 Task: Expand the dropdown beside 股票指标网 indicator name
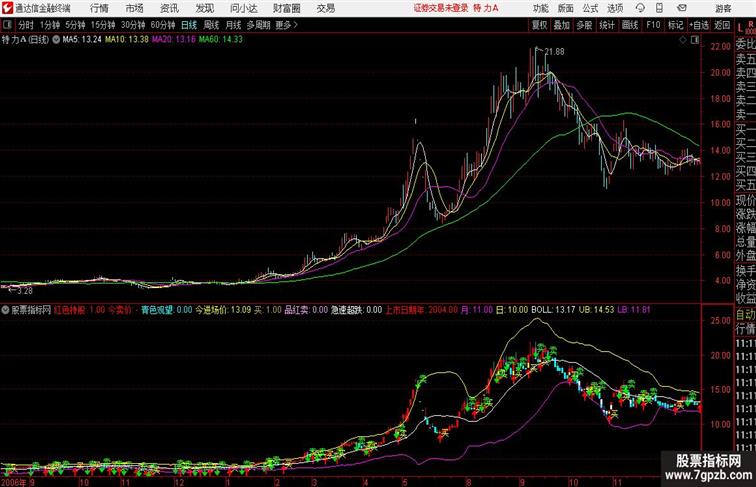pyautogui.click(x=5, y=310)
